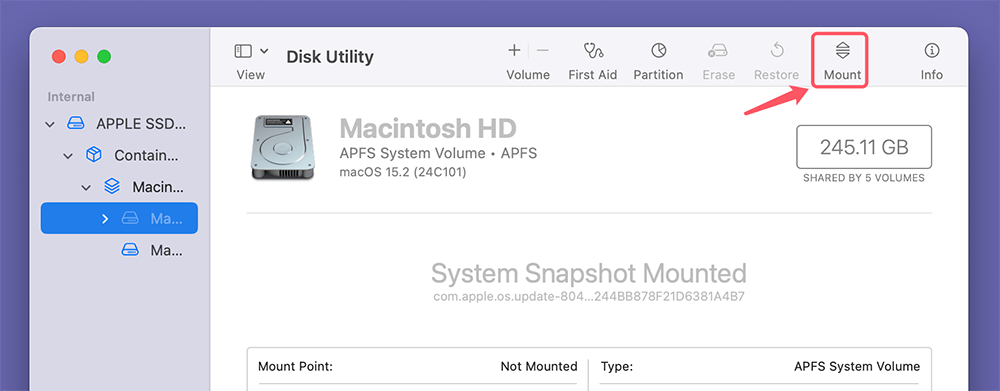Click the macOS 15.2 (24C101) version text
Image resolution: width=1000 pixels, height=391 pixels.
point(403,172)
